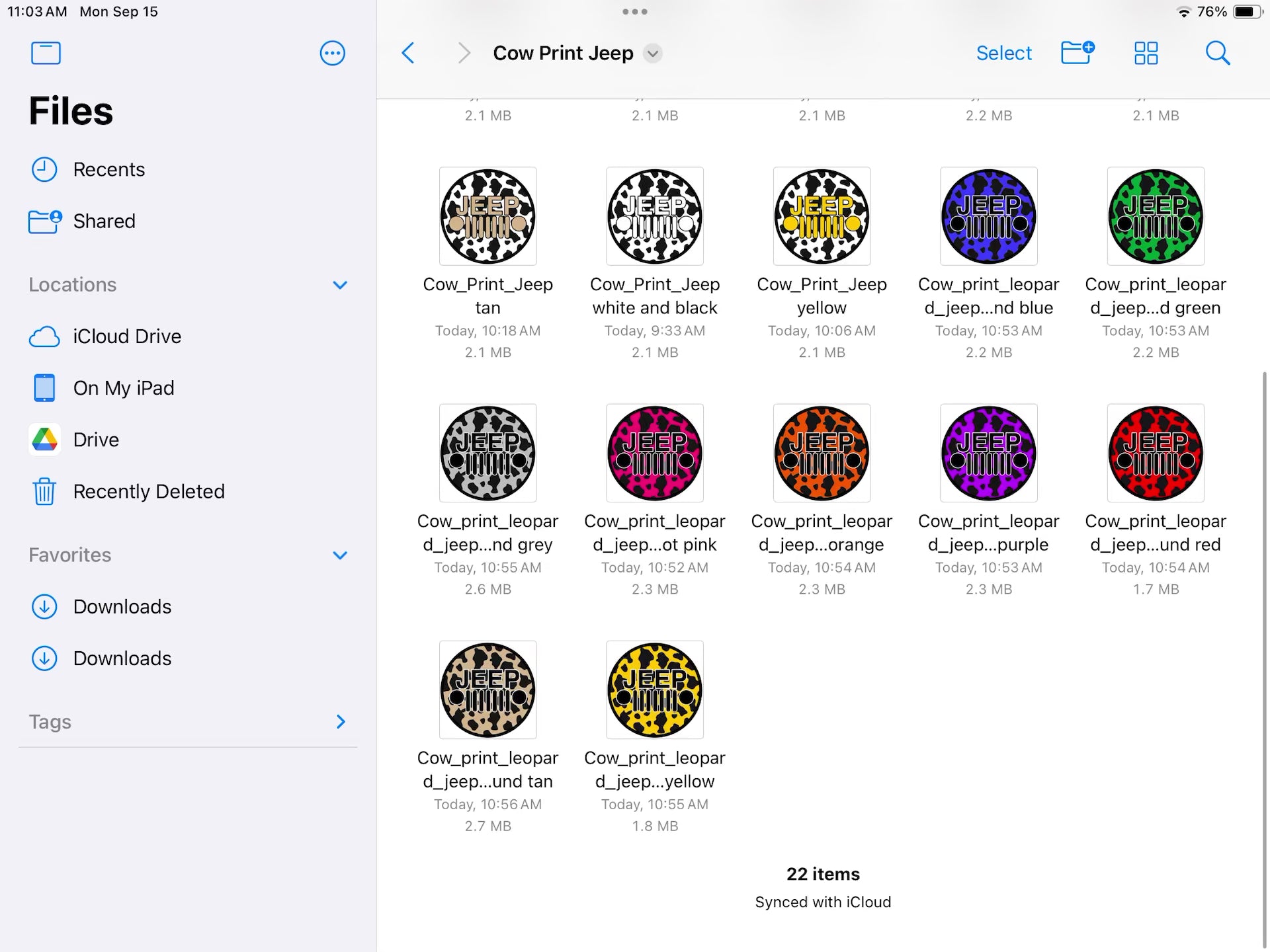Viewport: 1270px width, 952px height.
Task: Open the red background leopard Jeep file
Action: pyautogui.click(x=1156, y=454)
